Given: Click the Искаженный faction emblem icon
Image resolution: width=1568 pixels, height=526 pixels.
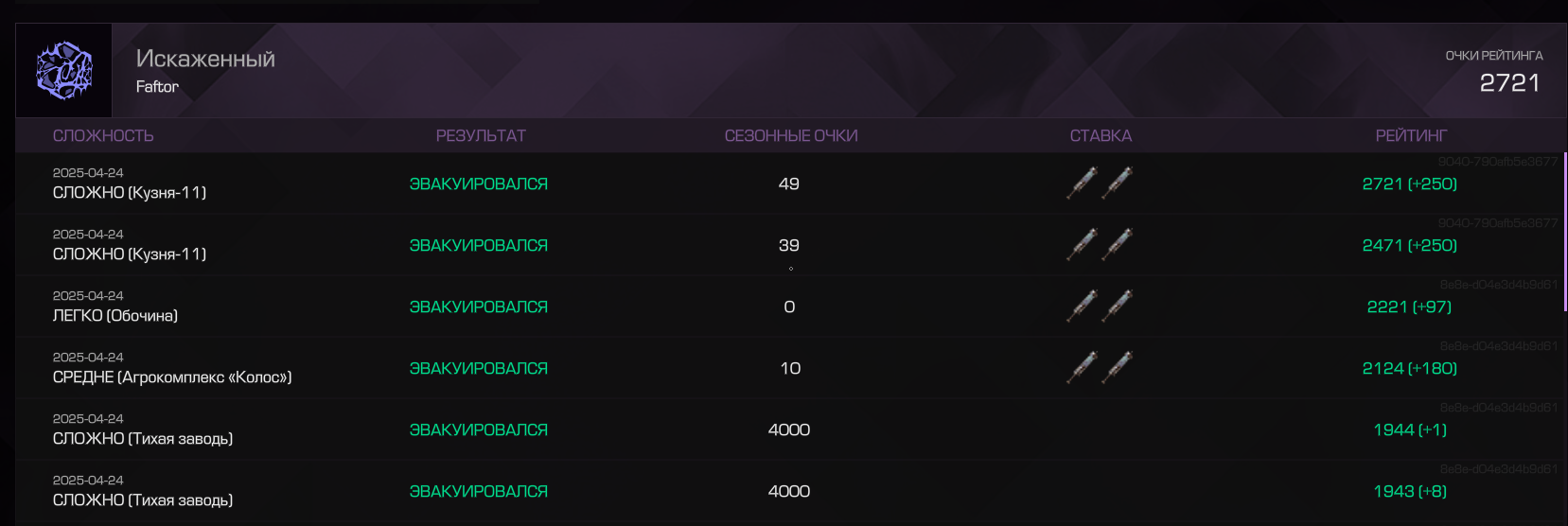Looking at the screenshot, I should (64, 70).
